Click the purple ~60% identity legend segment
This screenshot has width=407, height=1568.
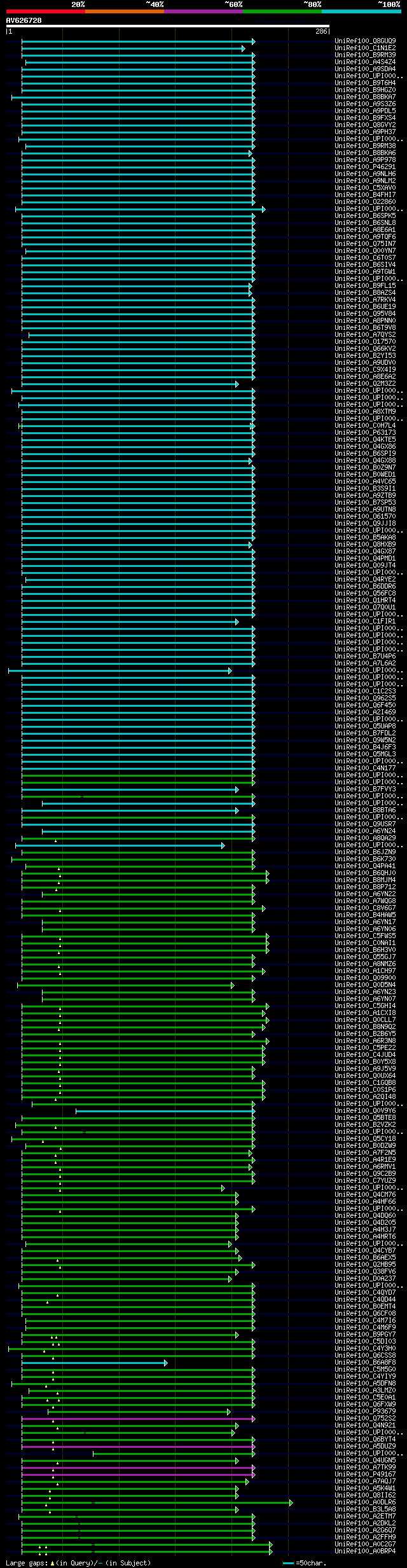click(203, 11)
